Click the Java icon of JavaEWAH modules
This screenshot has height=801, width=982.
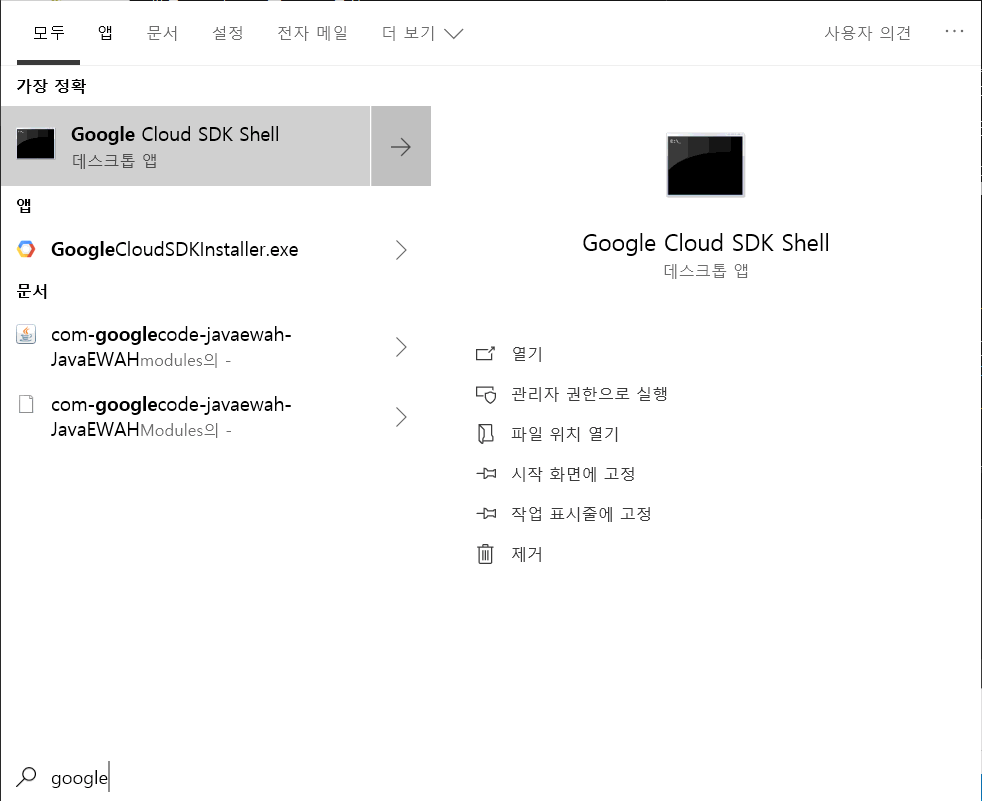[x=26, y=334]
